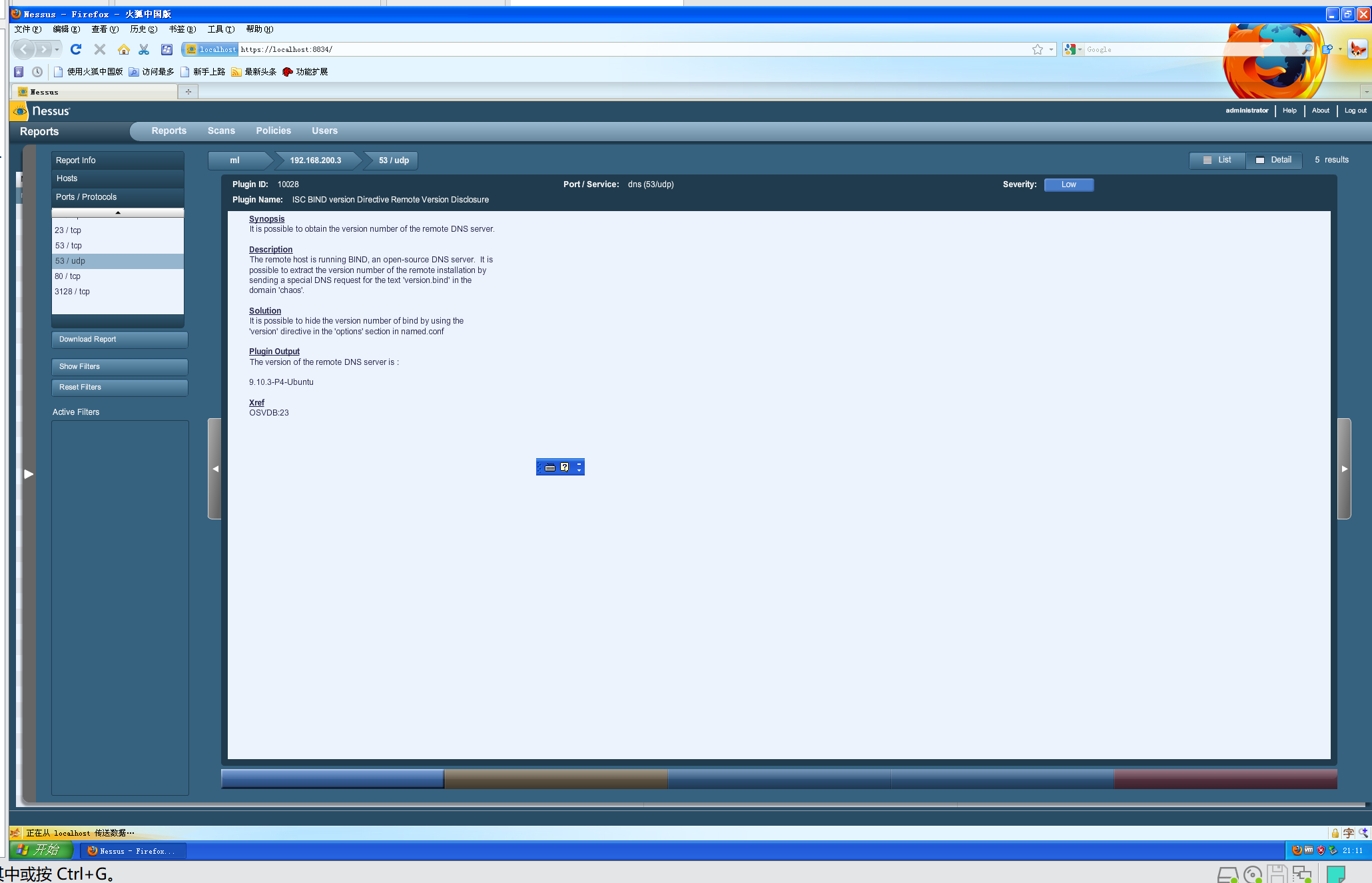Click the Show Filters button
The image size is (1372, 883).
120,367
